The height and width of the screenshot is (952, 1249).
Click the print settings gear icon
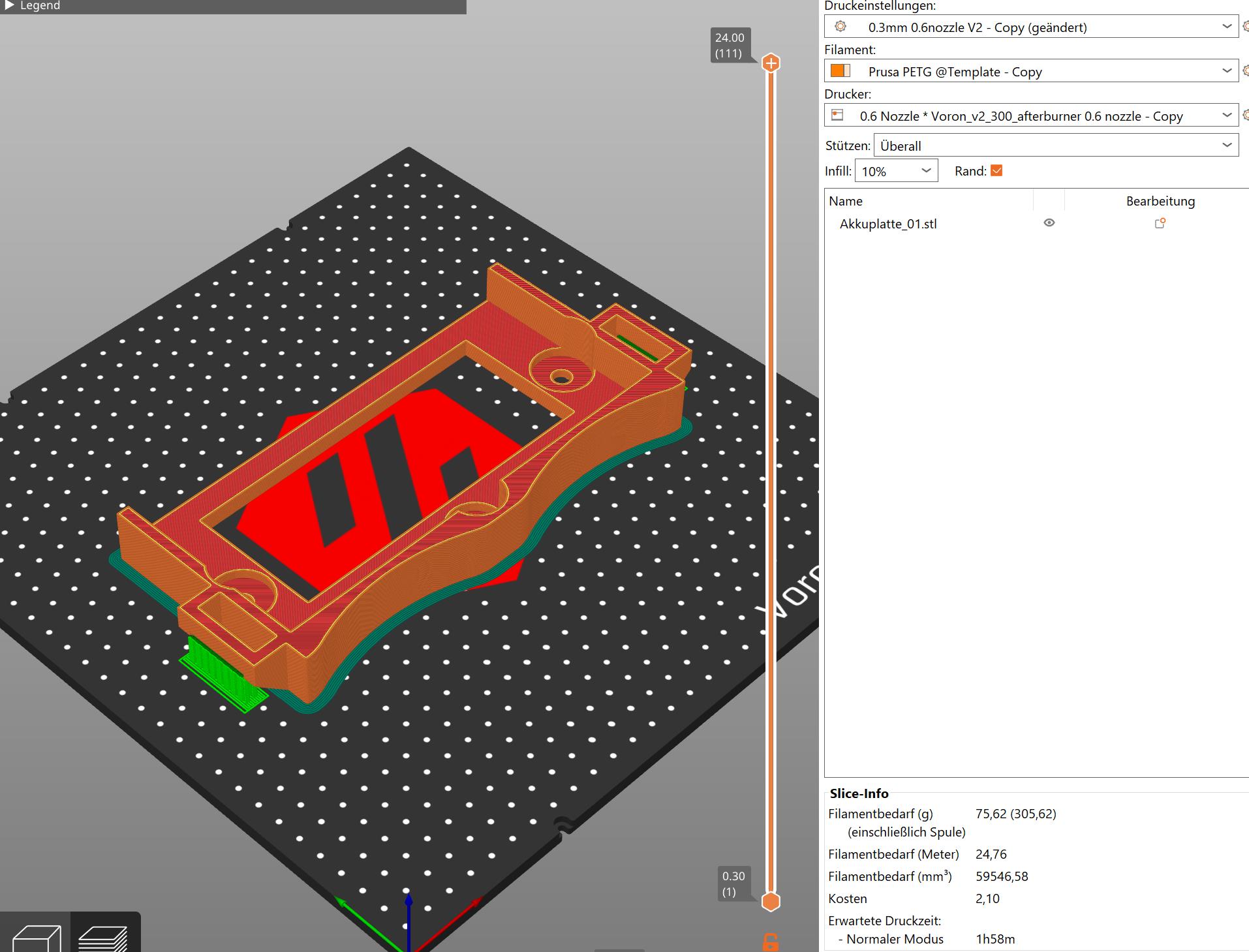[x=840, y=27]
